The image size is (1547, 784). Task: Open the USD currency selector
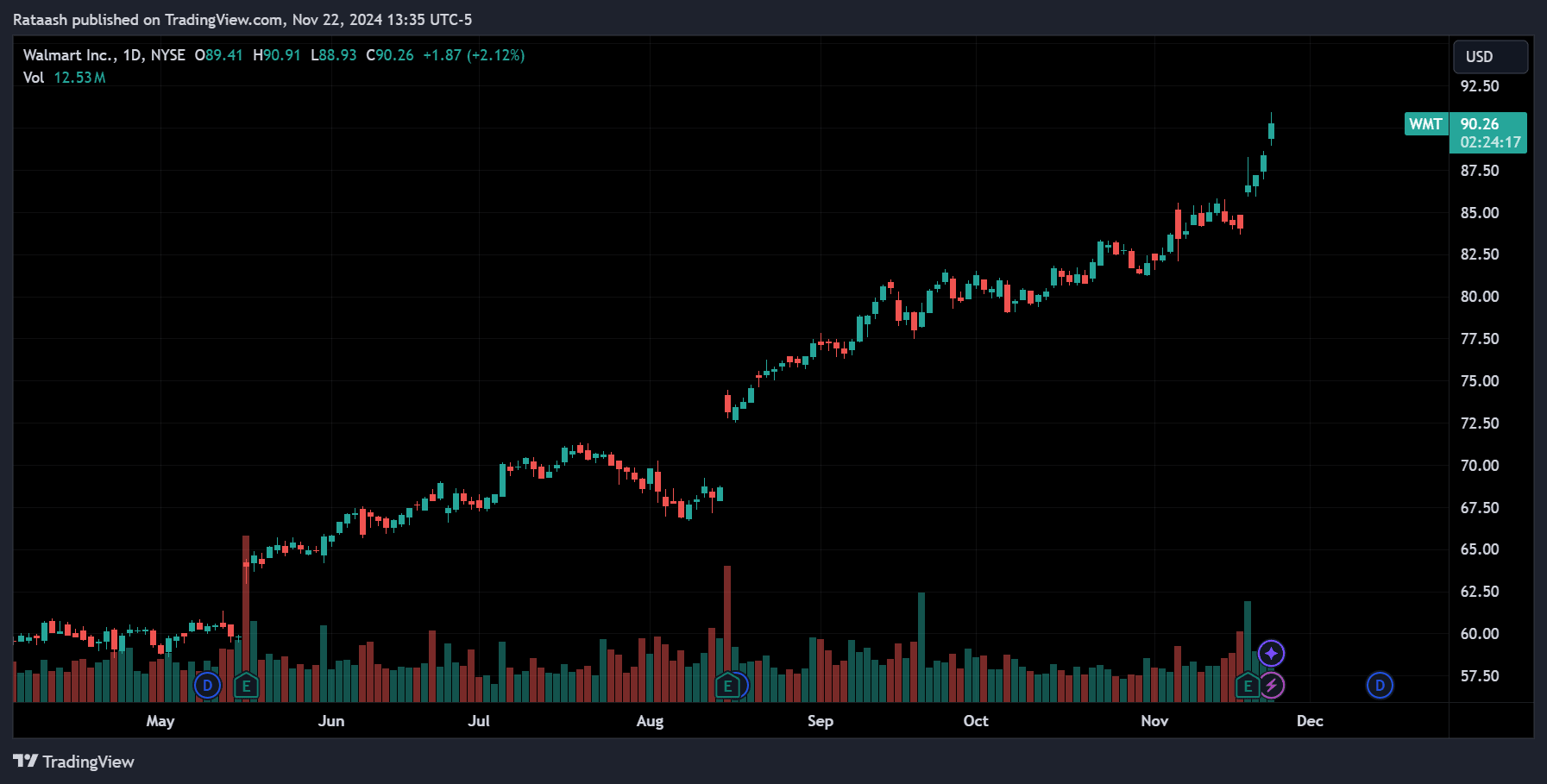pyautogui.click(x=1490, y=57)
